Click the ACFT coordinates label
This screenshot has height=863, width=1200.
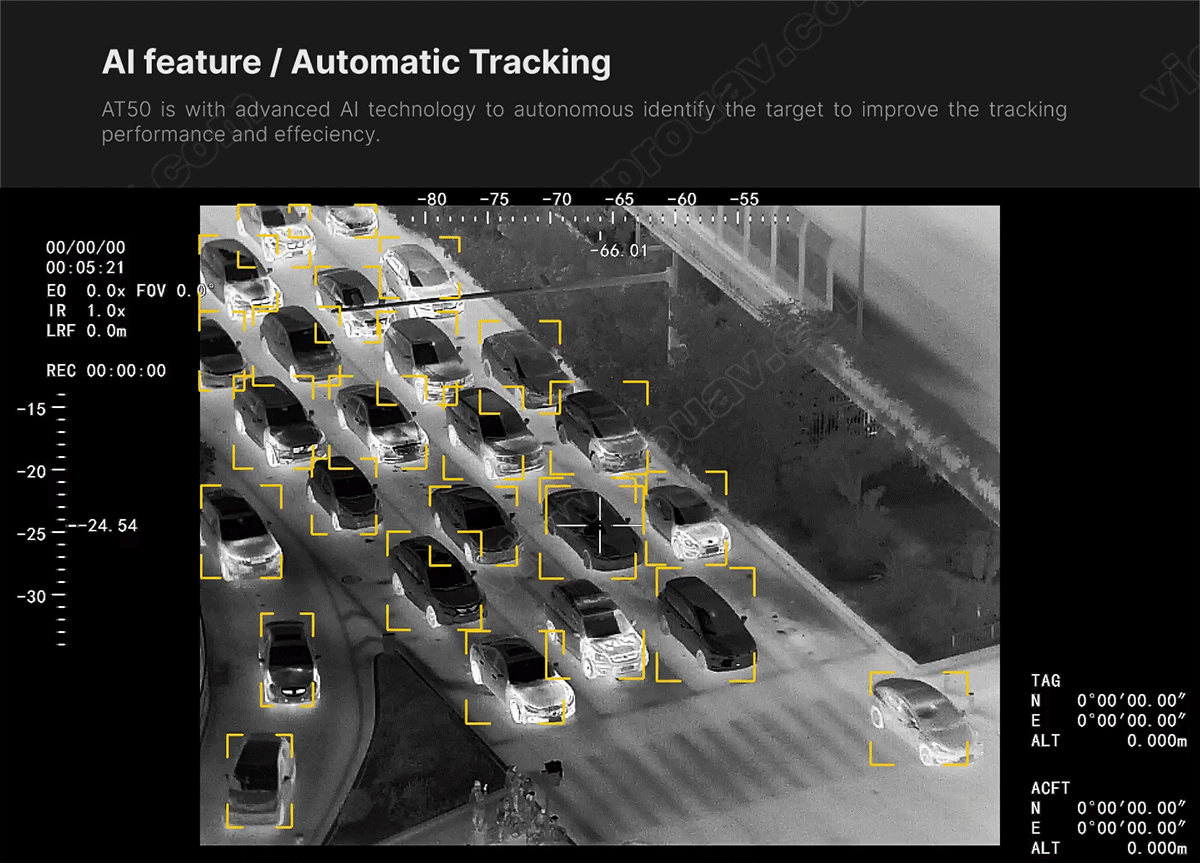pyautogui.click(x=1050, y=788)
